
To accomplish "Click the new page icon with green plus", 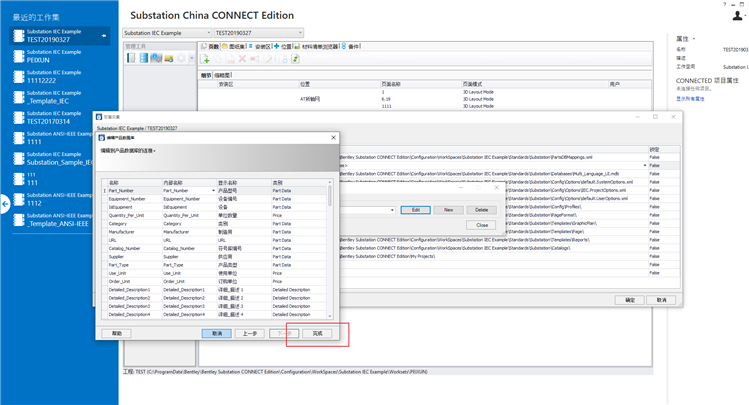I will pyautogui.click(x=205, y=59).
